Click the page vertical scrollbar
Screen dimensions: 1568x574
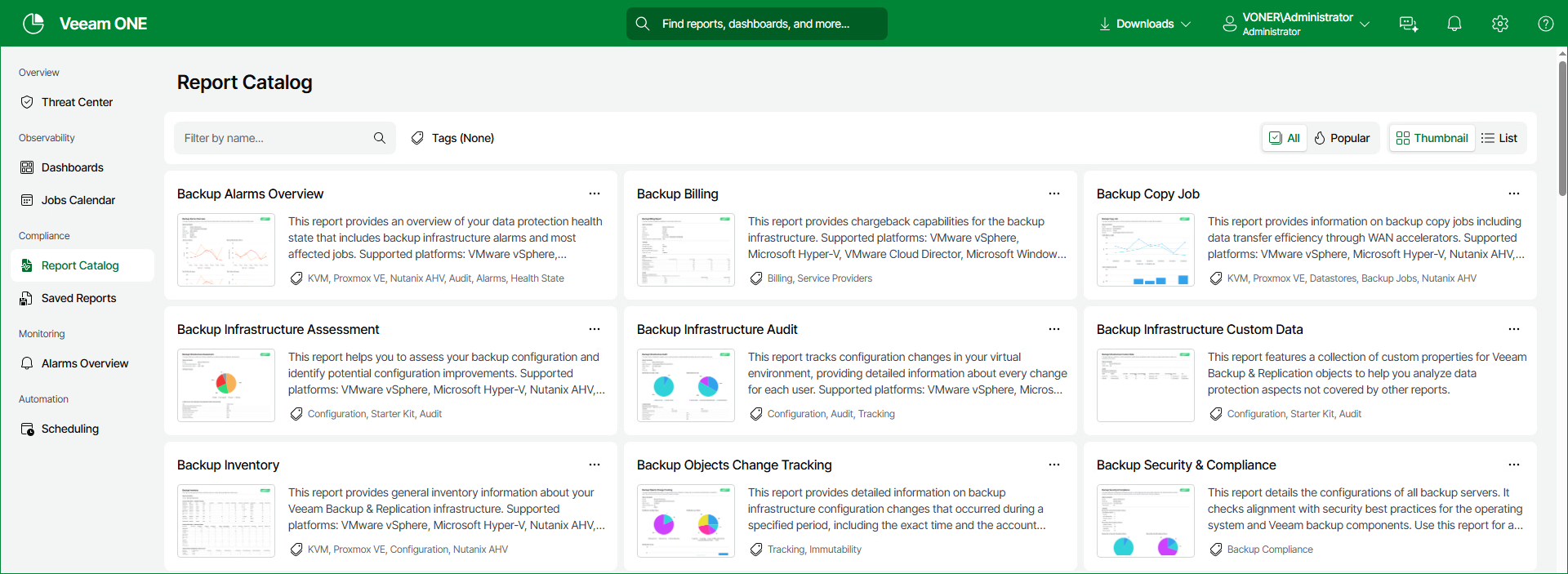(x=1562, y=131)
